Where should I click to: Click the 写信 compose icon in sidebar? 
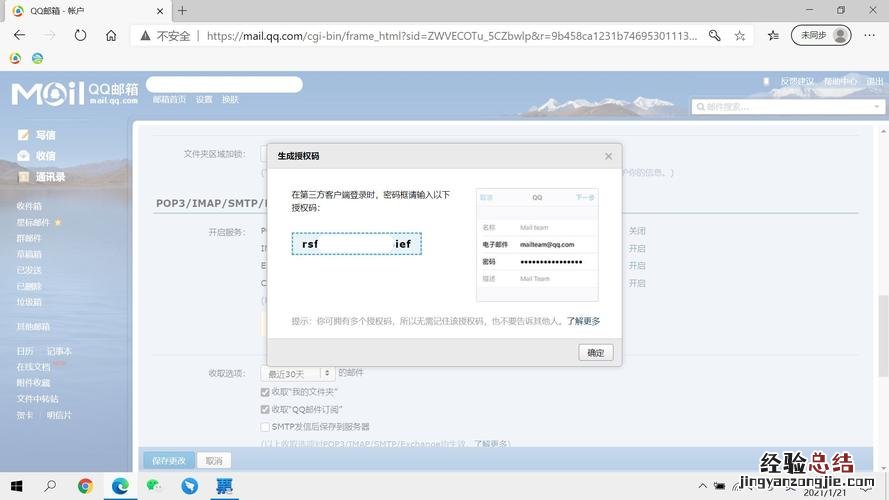(23, 135)
